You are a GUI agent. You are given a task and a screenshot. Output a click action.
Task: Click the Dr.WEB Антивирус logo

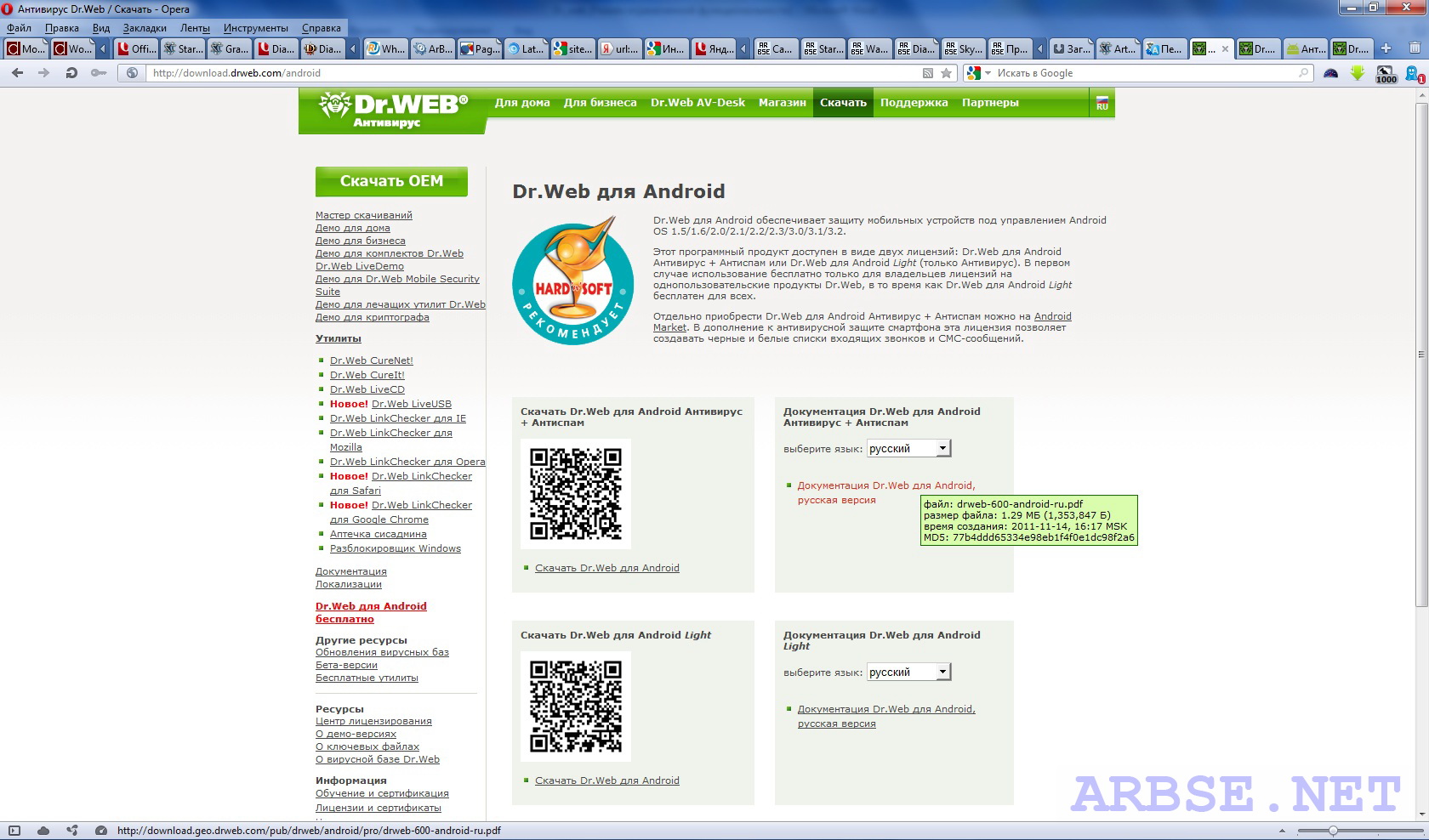point(392,111)
